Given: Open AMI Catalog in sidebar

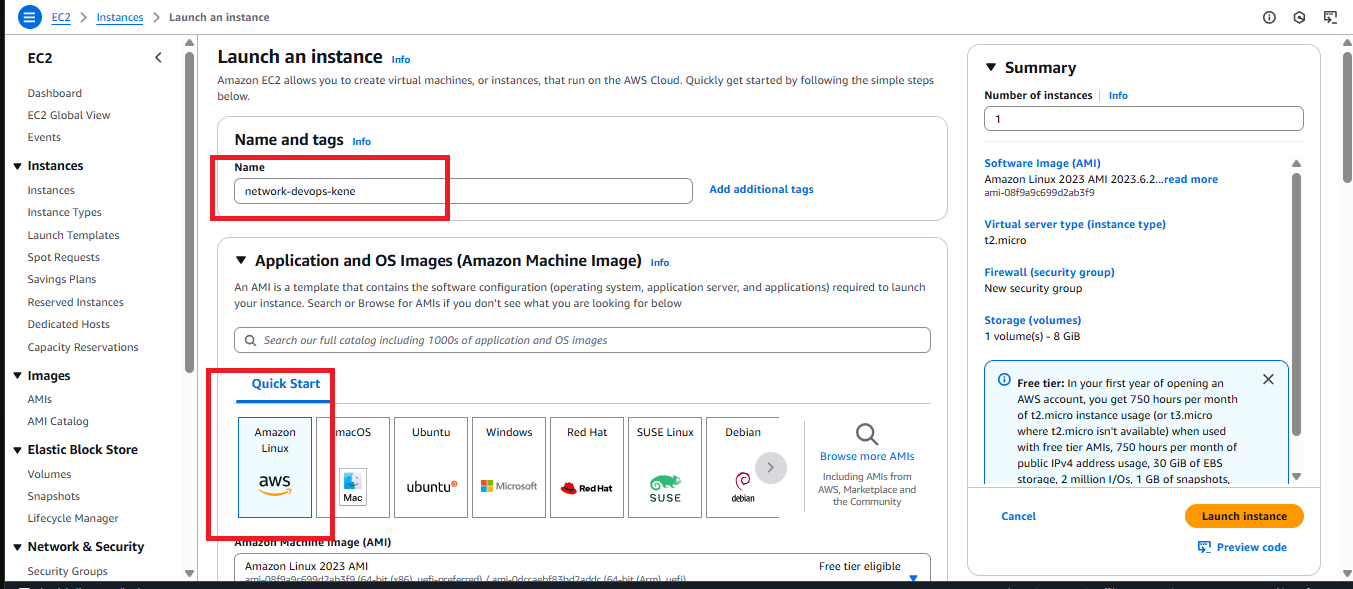Looking at the screenshot, I should pos(58,421).
